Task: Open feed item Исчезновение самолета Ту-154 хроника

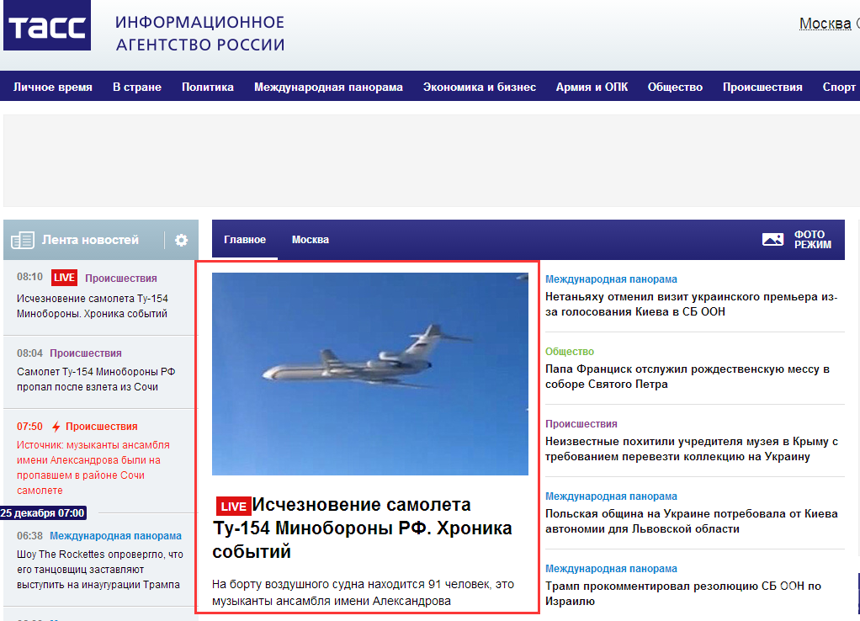Action: pos(92,306)
